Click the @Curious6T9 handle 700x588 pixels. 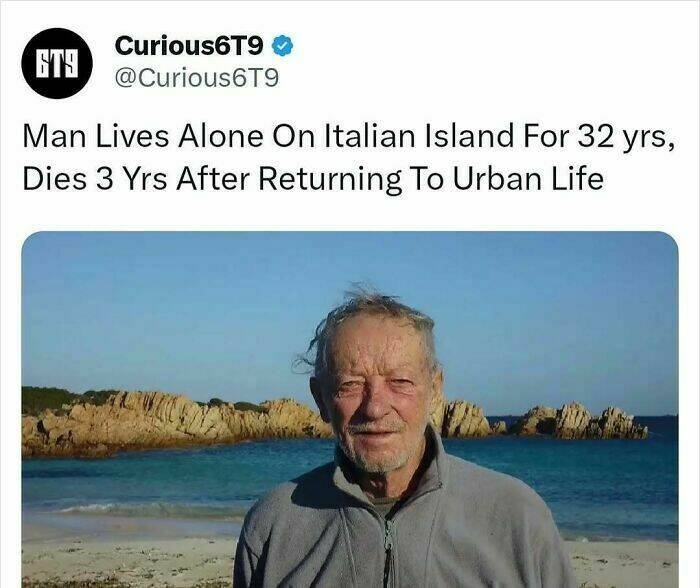click(197, 78)
